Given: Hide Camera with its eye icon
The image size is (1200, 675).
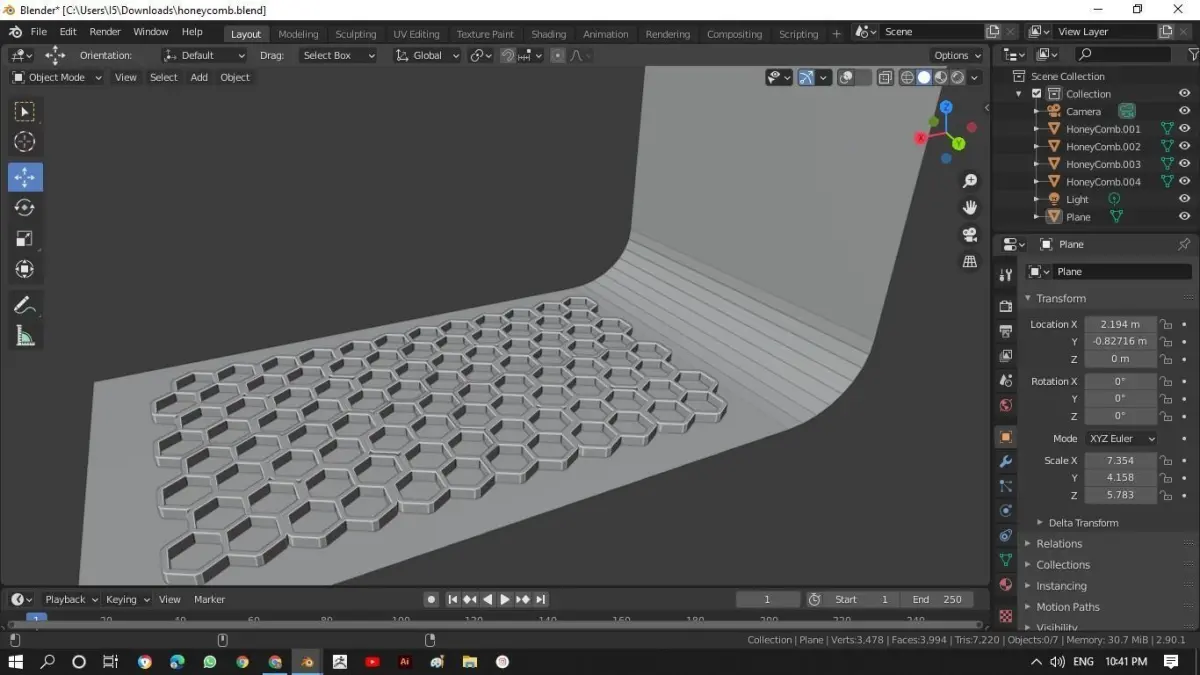Looking at the screenshot, I should pos(1184,111).
